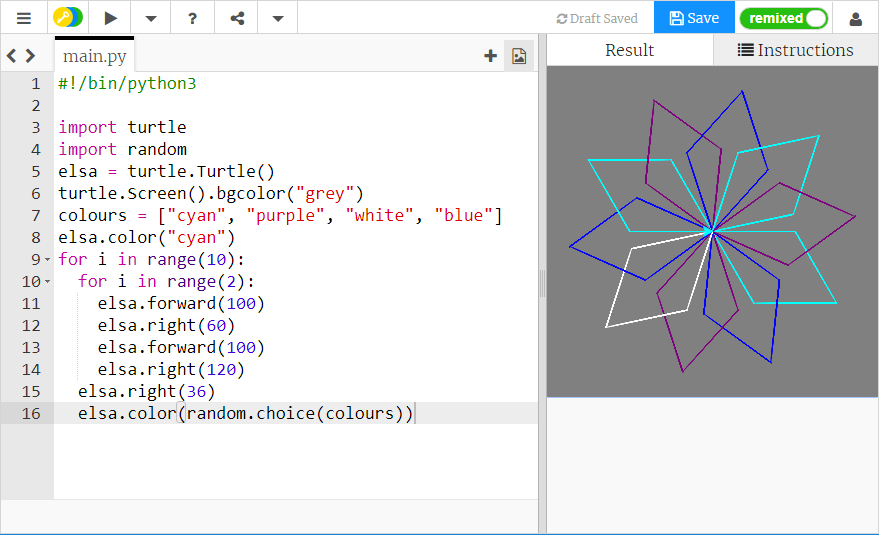
Task: Switch to the Instructions tab
Action: pos(796,50)
